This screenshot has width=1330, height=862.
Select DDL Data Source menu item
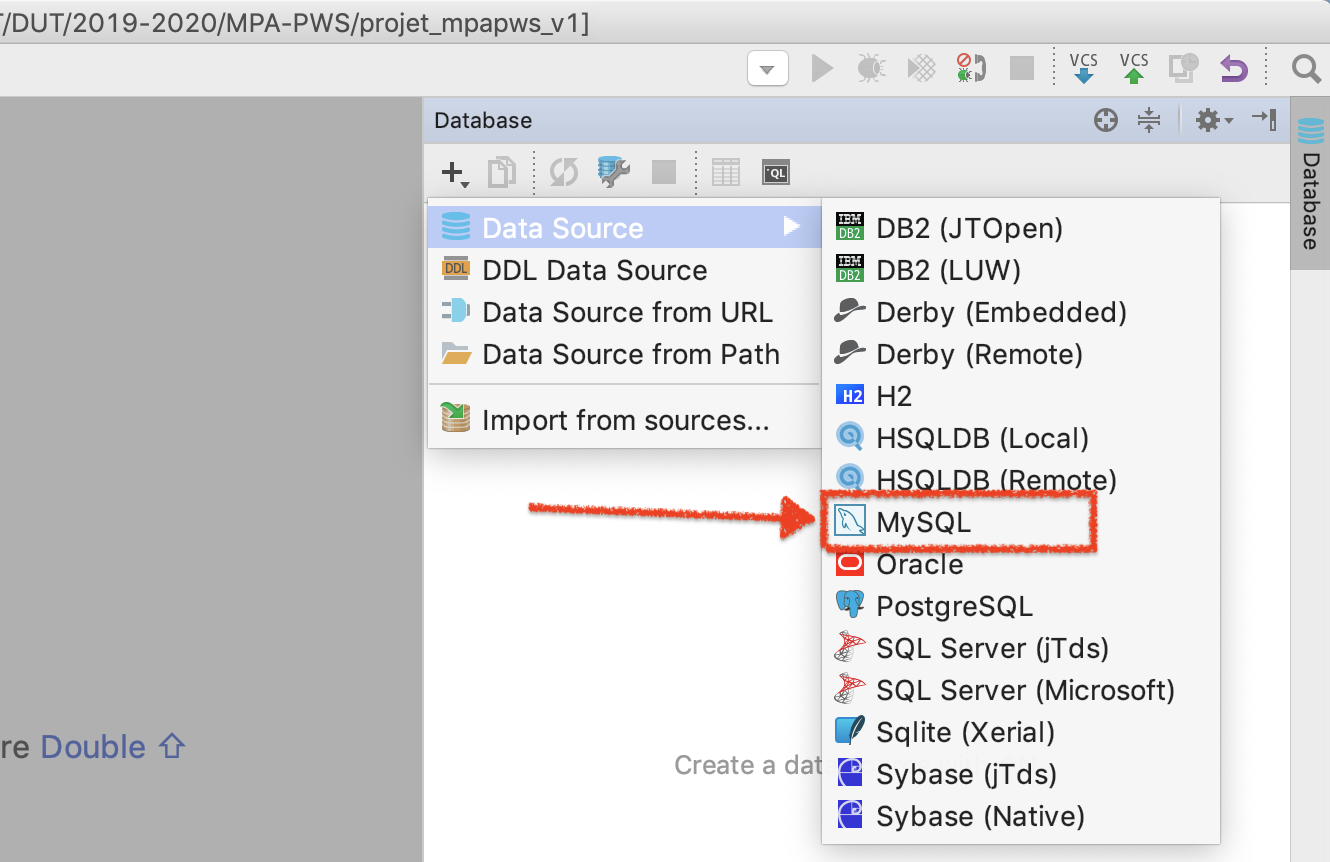click(624, 270)
